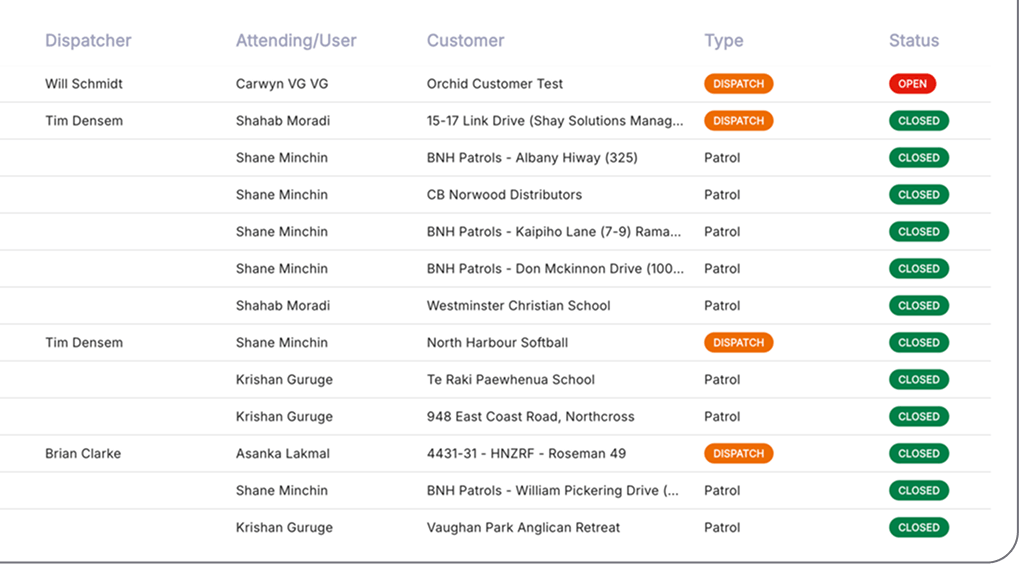1019x564 pixels.
Task: Select Shane Minchin on William Pickering Drive row
Action: (x=281, y=491)
